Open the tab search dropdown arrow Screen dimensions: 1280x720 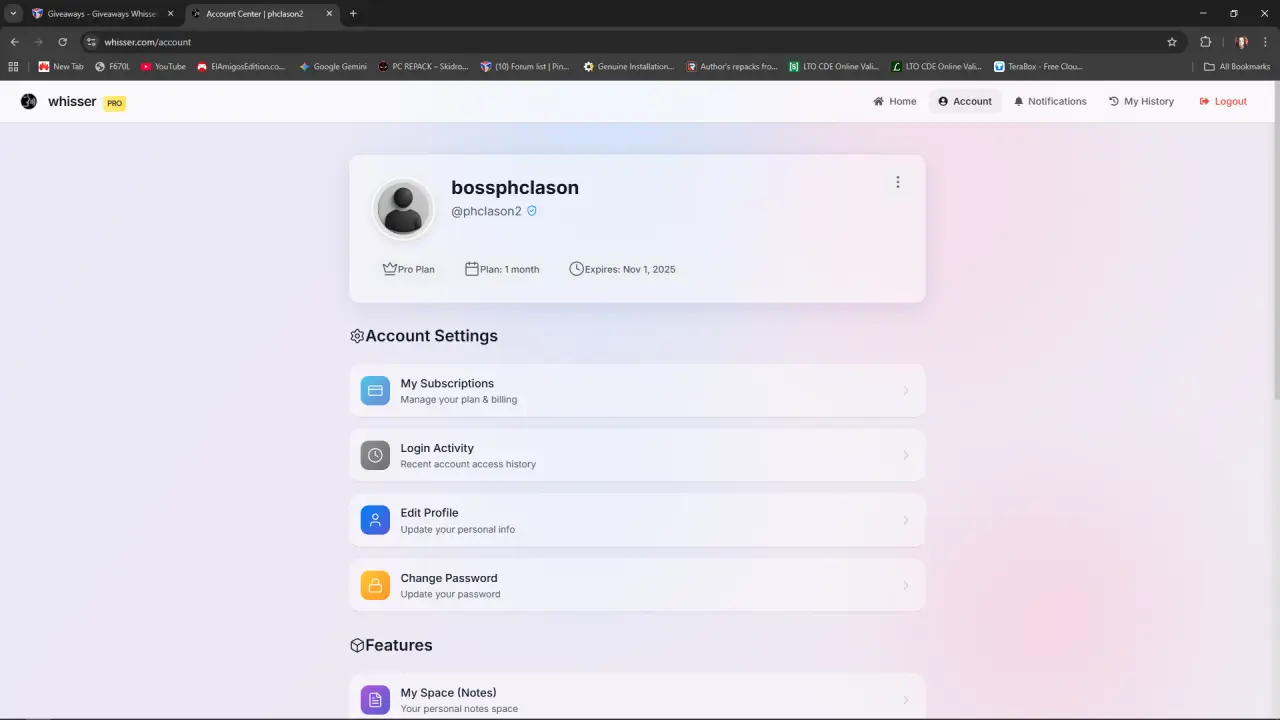(x=13, y=14)
